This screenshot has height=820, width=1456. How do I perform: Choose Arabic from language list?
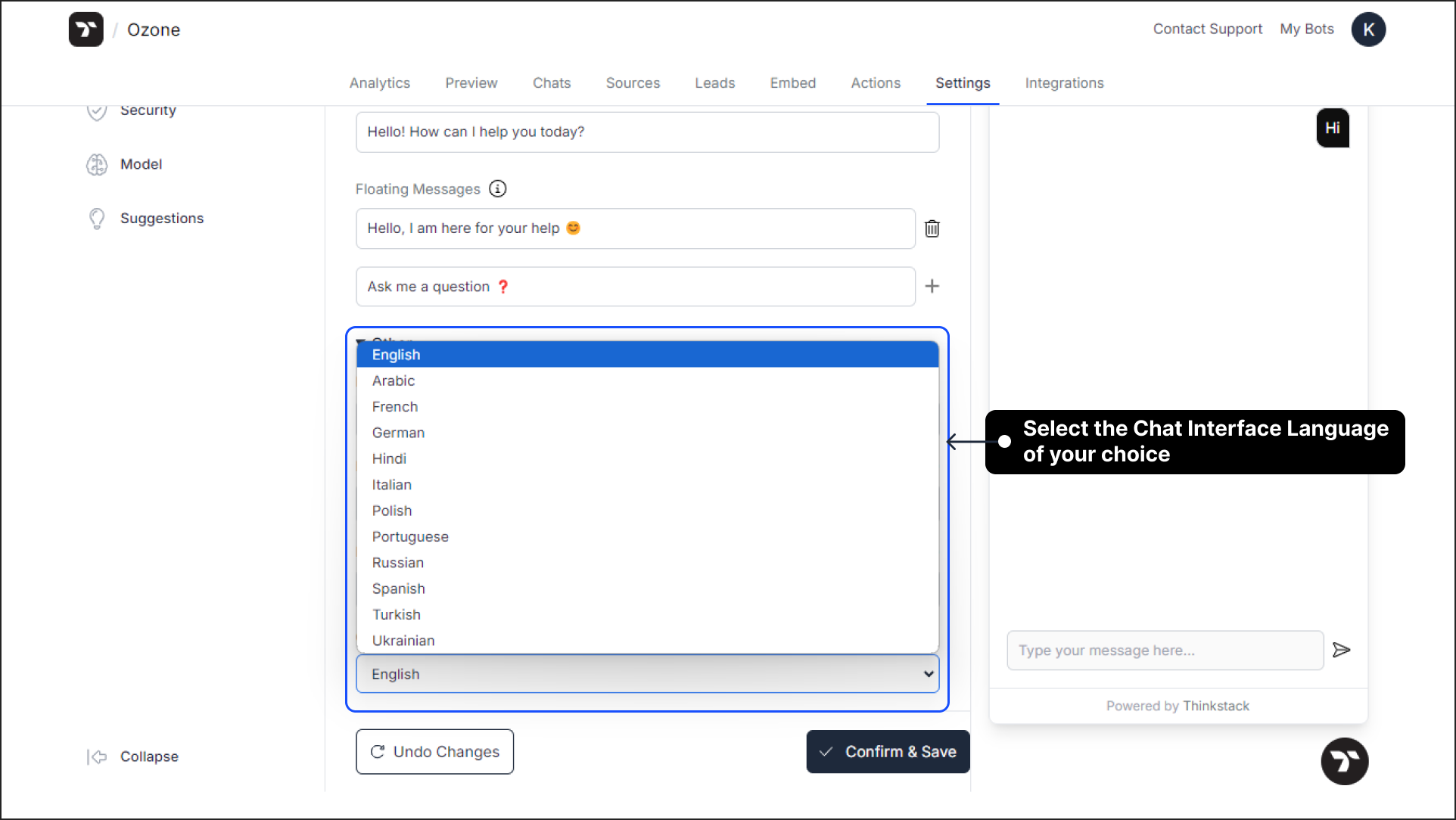(x=648, y=380)
